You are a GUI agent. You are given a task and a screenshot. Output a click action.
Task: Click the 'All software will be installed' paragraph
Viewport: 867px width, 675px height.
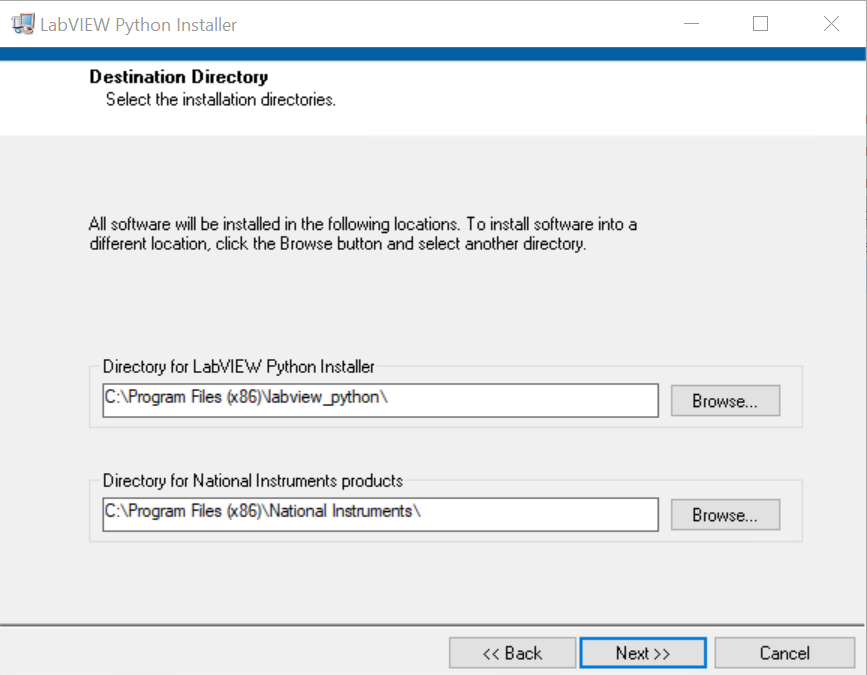pos(363,234)
